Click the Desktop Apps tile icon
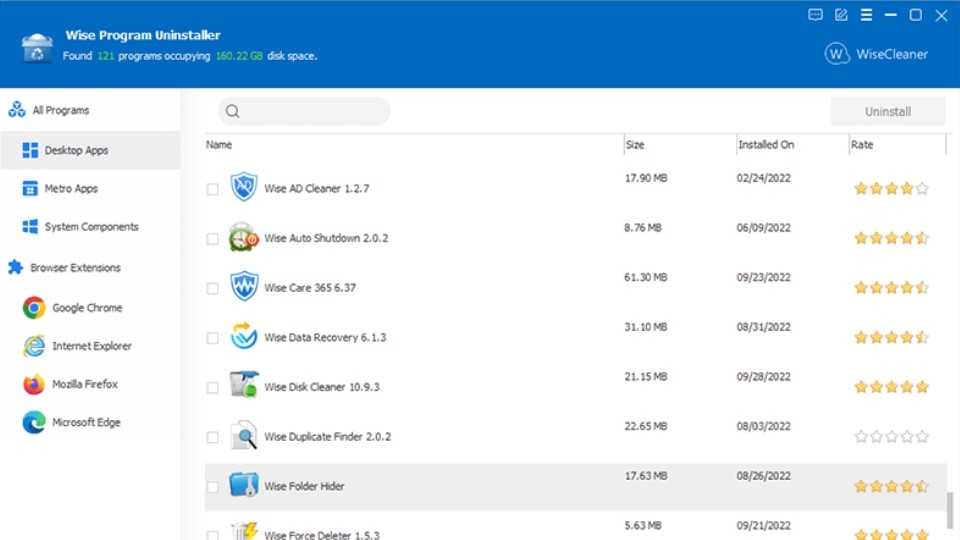This screenshot has width=960, height=540. [30, 150]
